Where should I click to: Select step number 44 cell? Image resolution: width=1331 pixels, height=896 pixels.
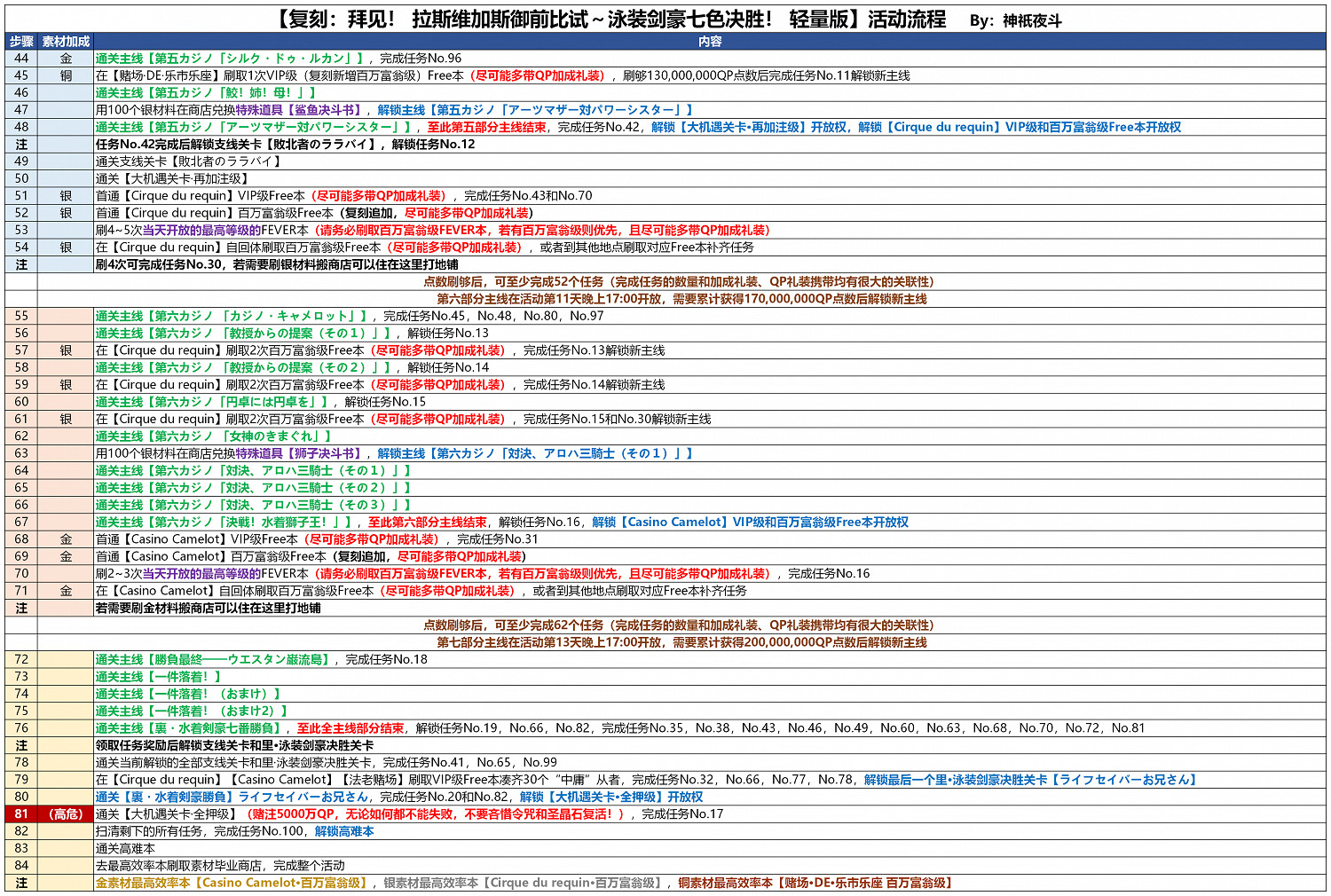pyautogui.click(x=21, y=59)
